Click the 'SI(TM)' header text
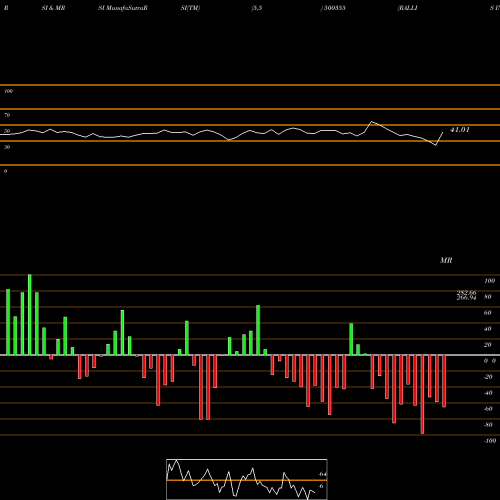This screenshot has width=500, height=500. (190, 8)
